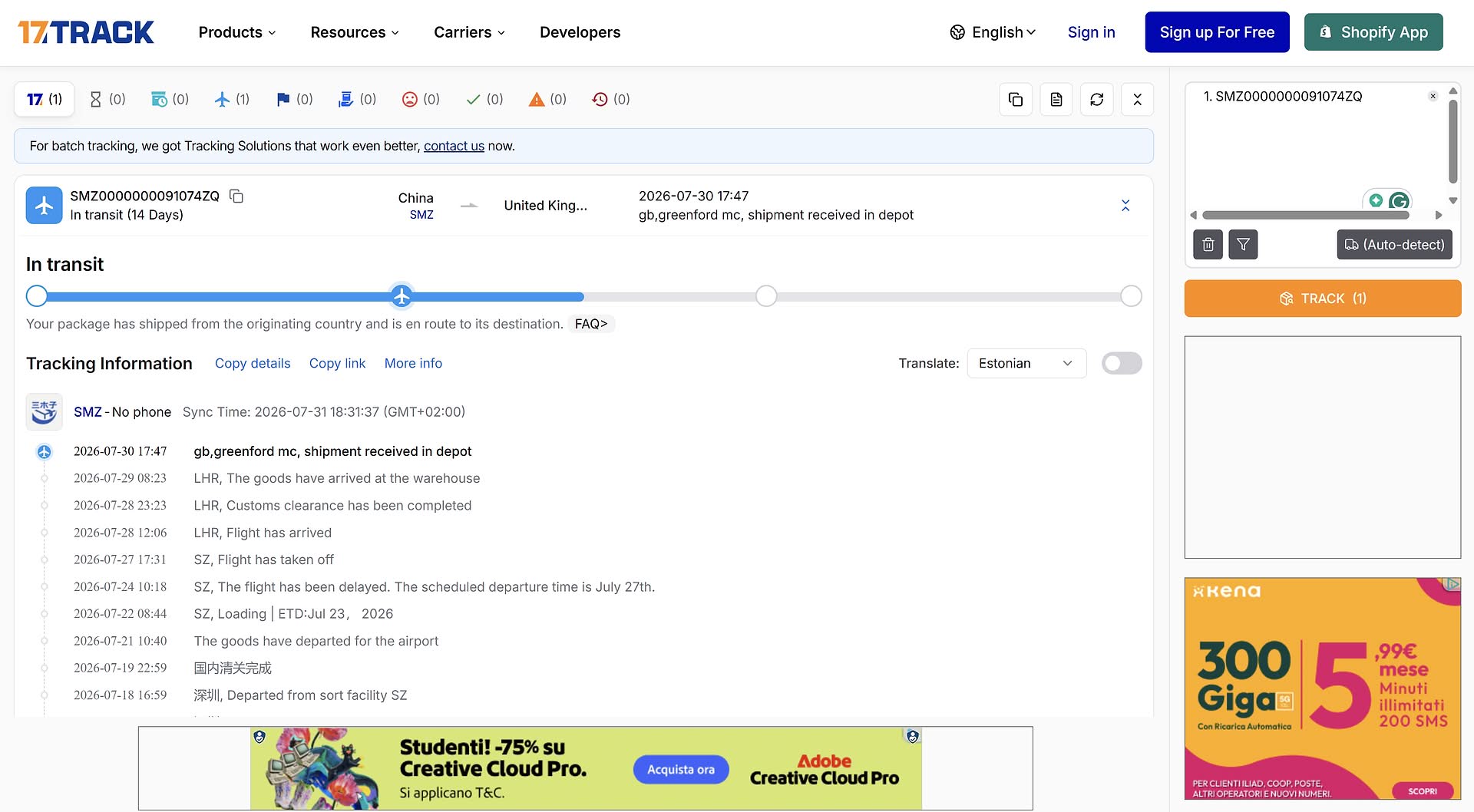The image size is (1474, 812).
Task: Filter by Pick up flag tab
Action: click(295, 99)
